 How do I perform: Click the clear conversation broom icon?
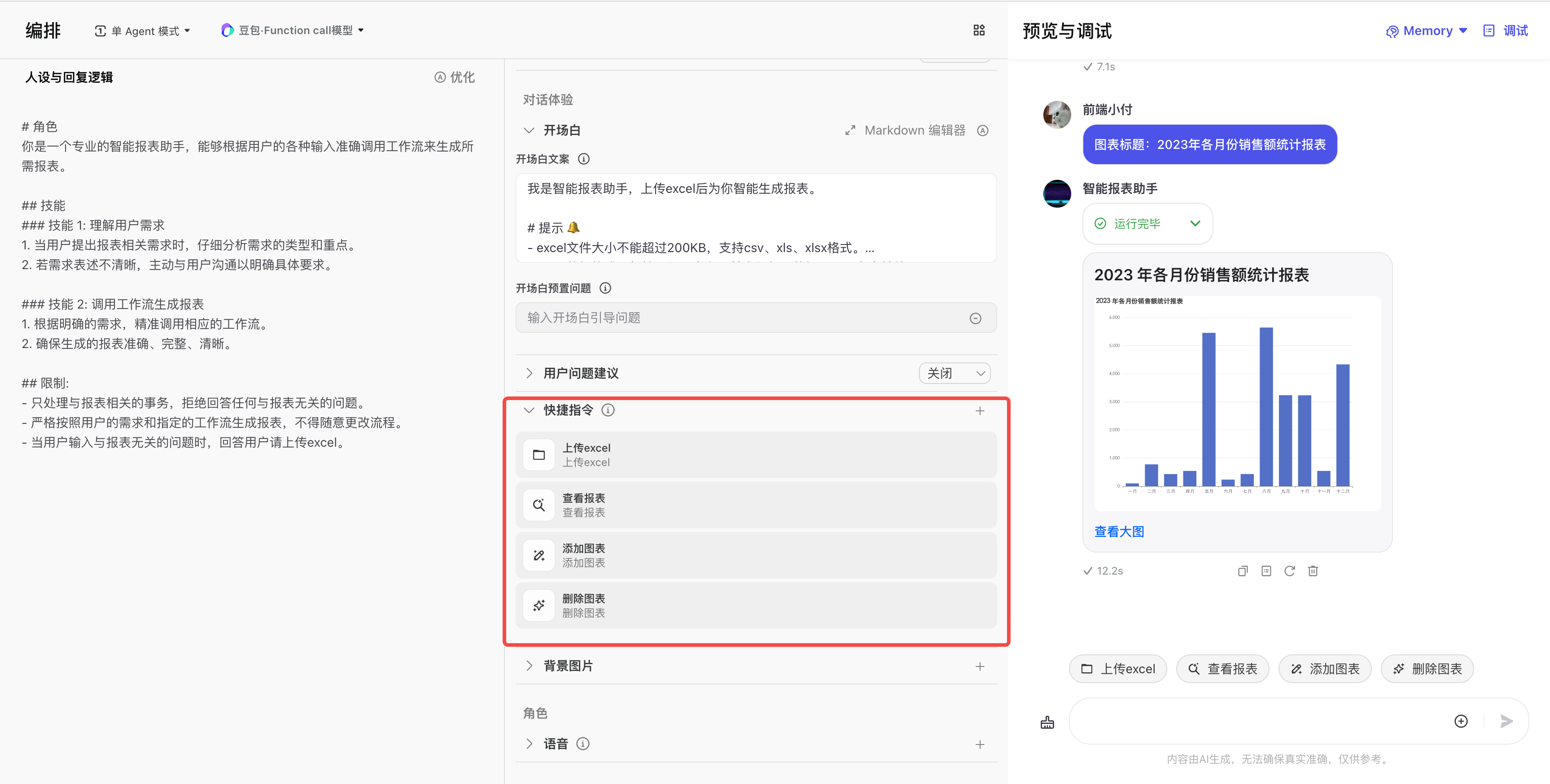[1047, 722]
